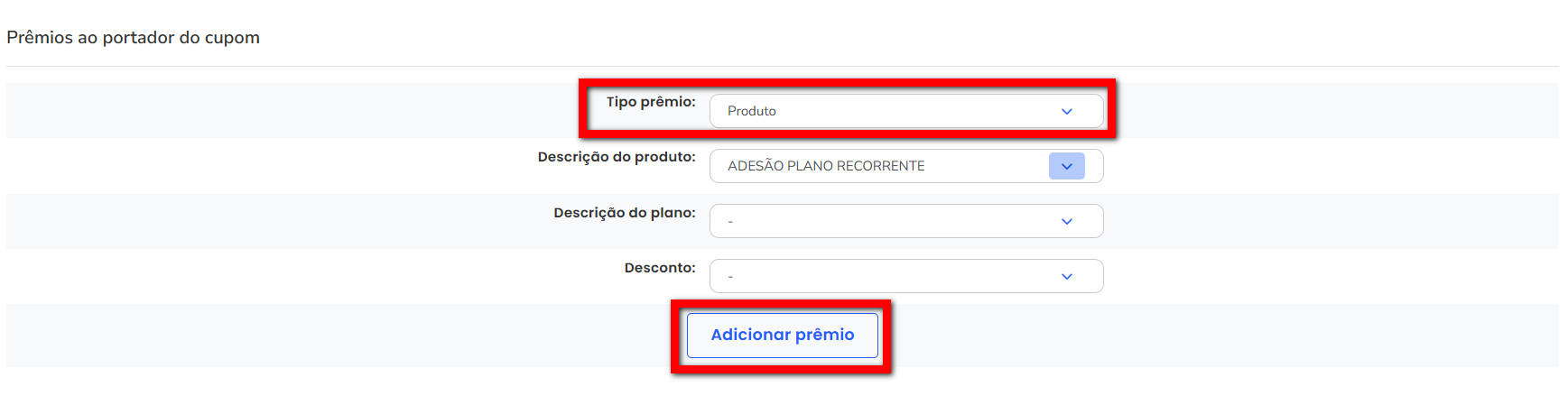Click the "Prêmios ao portador do cupom" heading

(x=134, y=38)
